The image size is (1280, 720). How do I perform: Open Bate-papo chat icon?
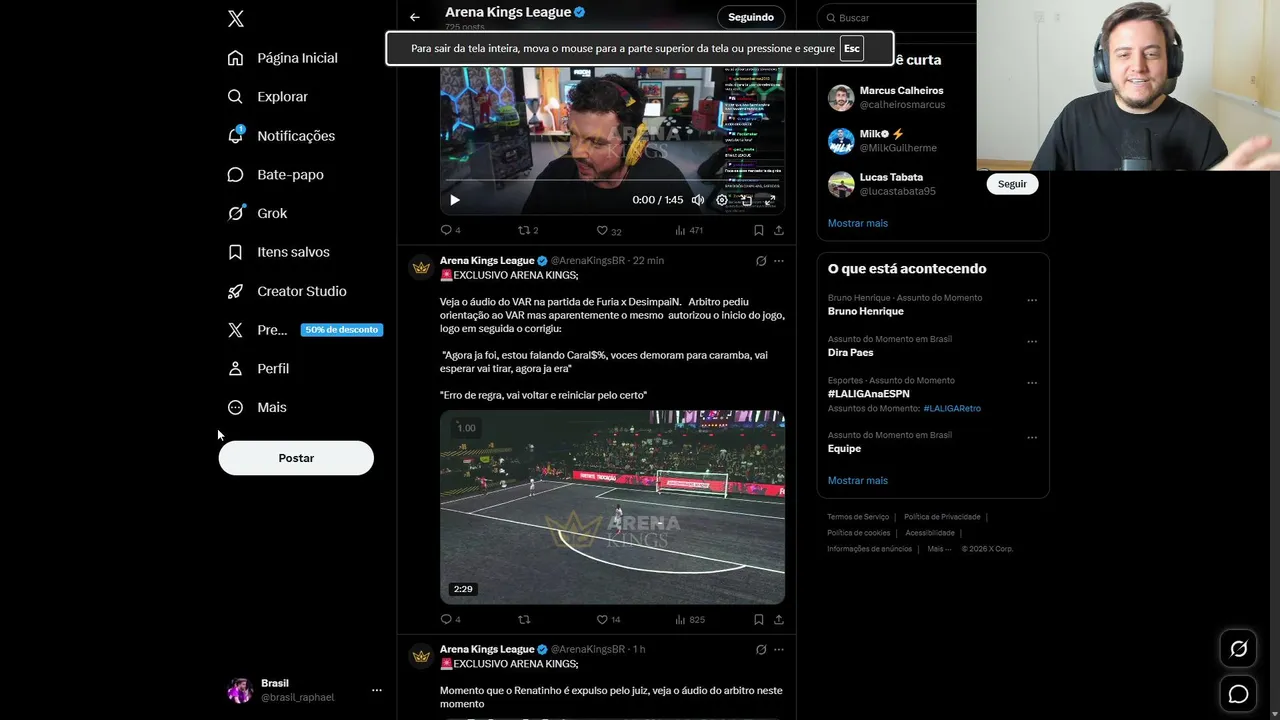236,174
